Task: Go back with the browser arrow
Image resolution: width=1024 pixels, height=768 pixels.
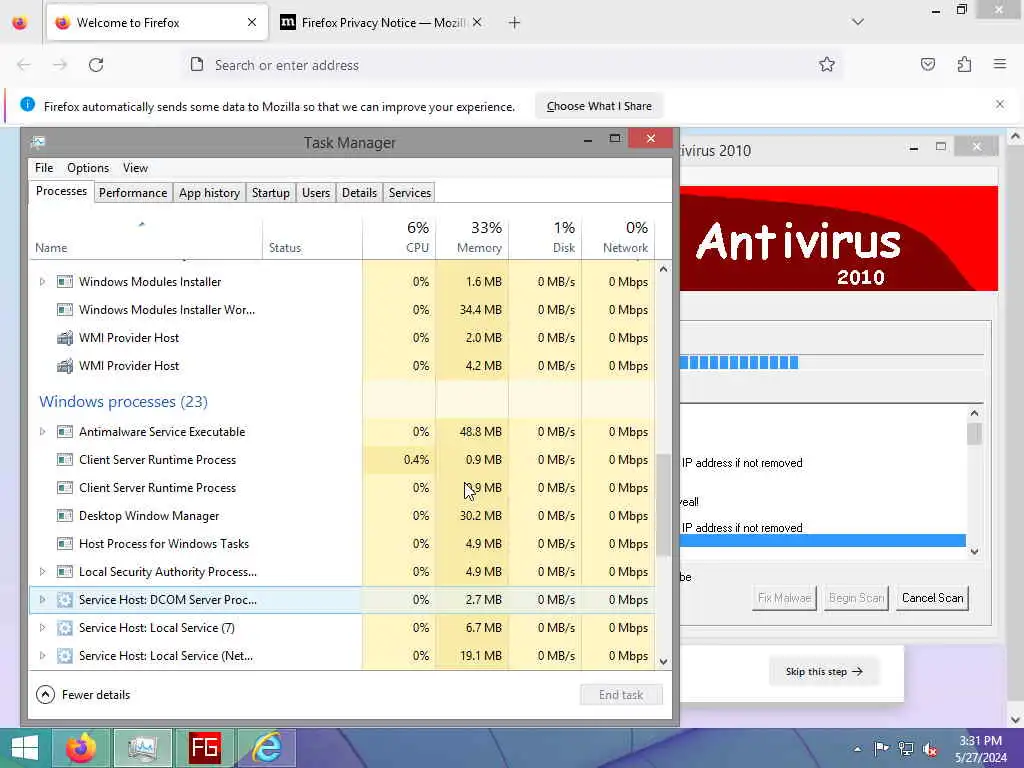Action: 24,65
